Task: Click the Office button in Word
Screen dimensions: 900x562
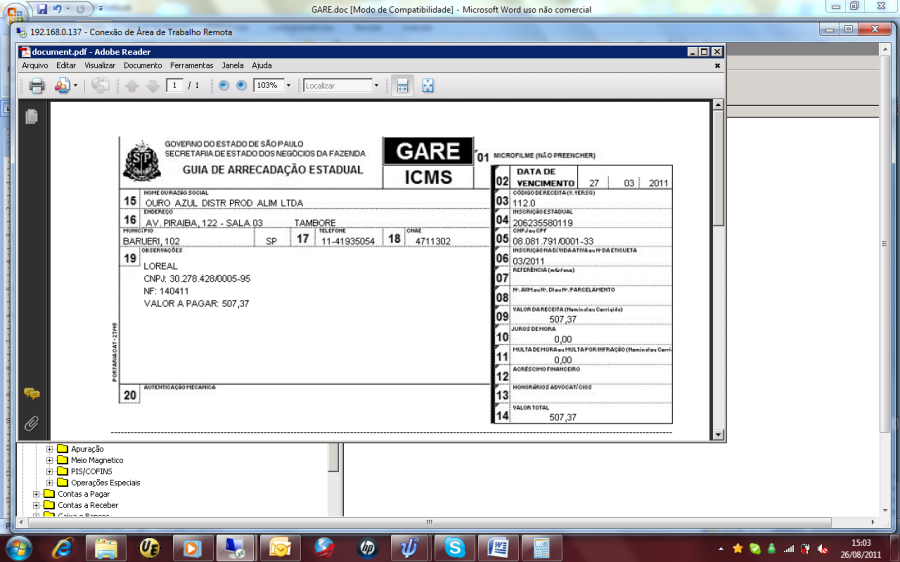Action: 15,13
